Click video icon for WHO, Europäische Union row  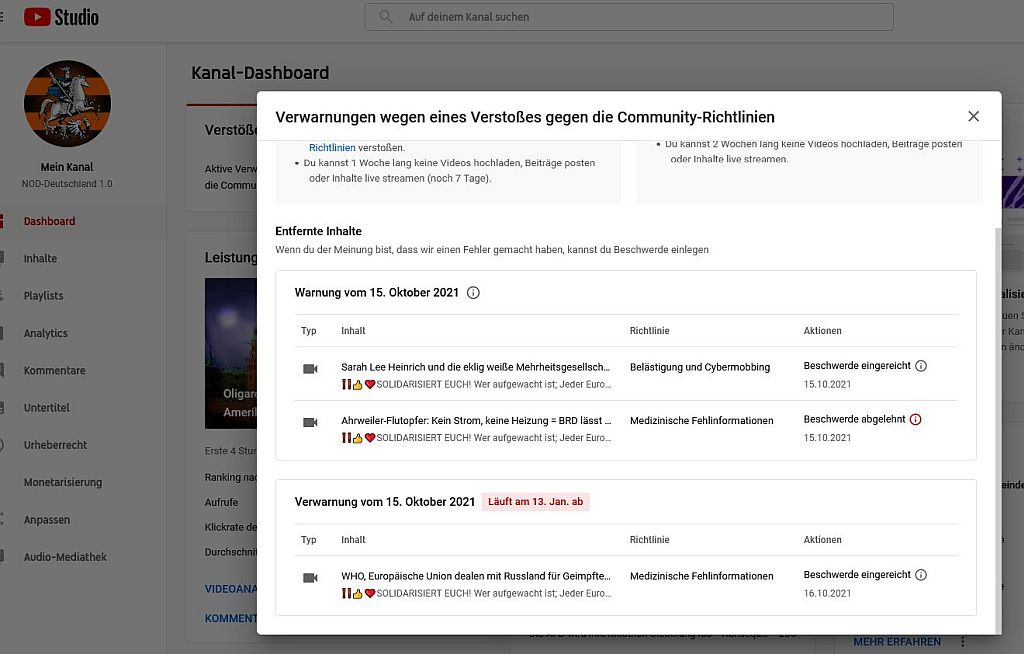[x=310, y=578]
